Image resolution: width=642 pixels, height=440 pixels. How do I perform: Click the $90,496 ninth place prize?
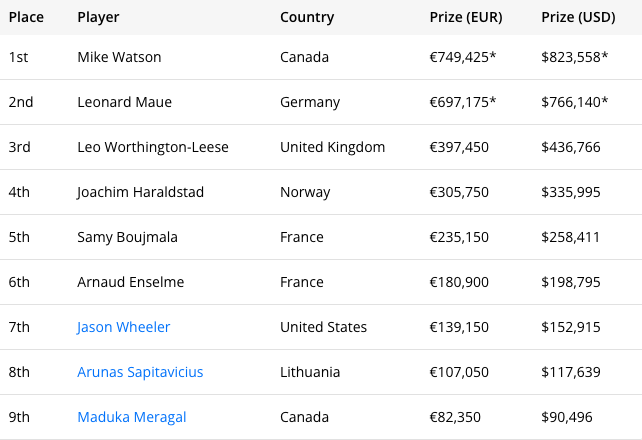click(568, 417)
